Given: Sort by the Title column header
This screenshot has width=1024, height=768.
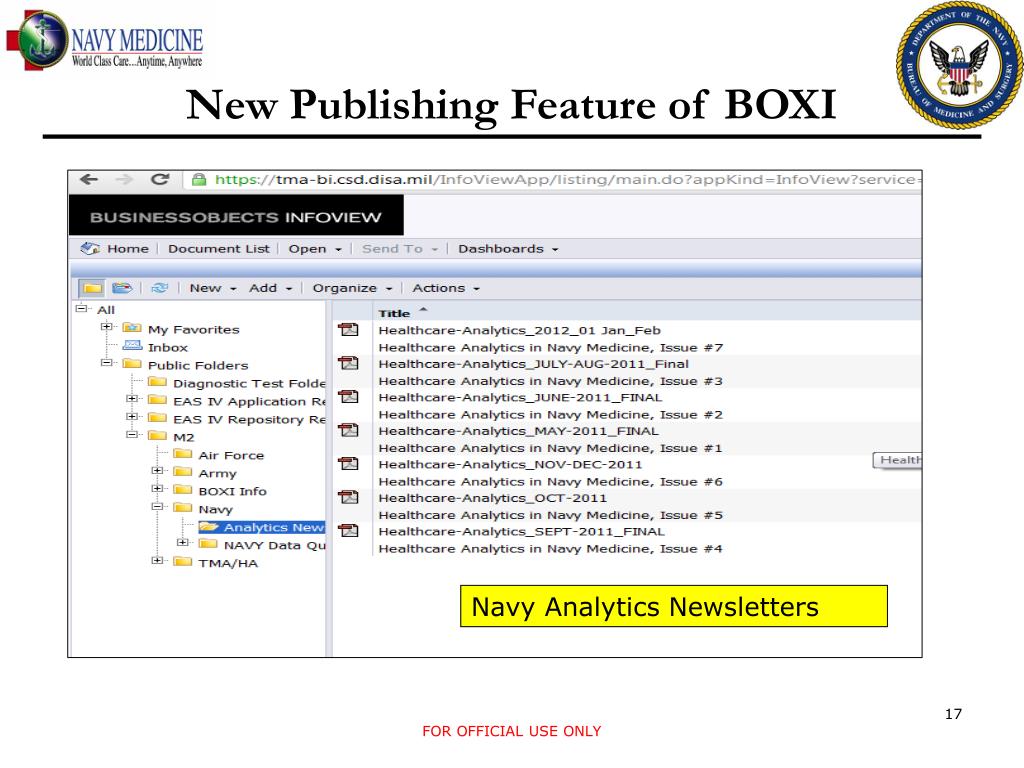Looking at the screenshot, I should pos(394,313).
